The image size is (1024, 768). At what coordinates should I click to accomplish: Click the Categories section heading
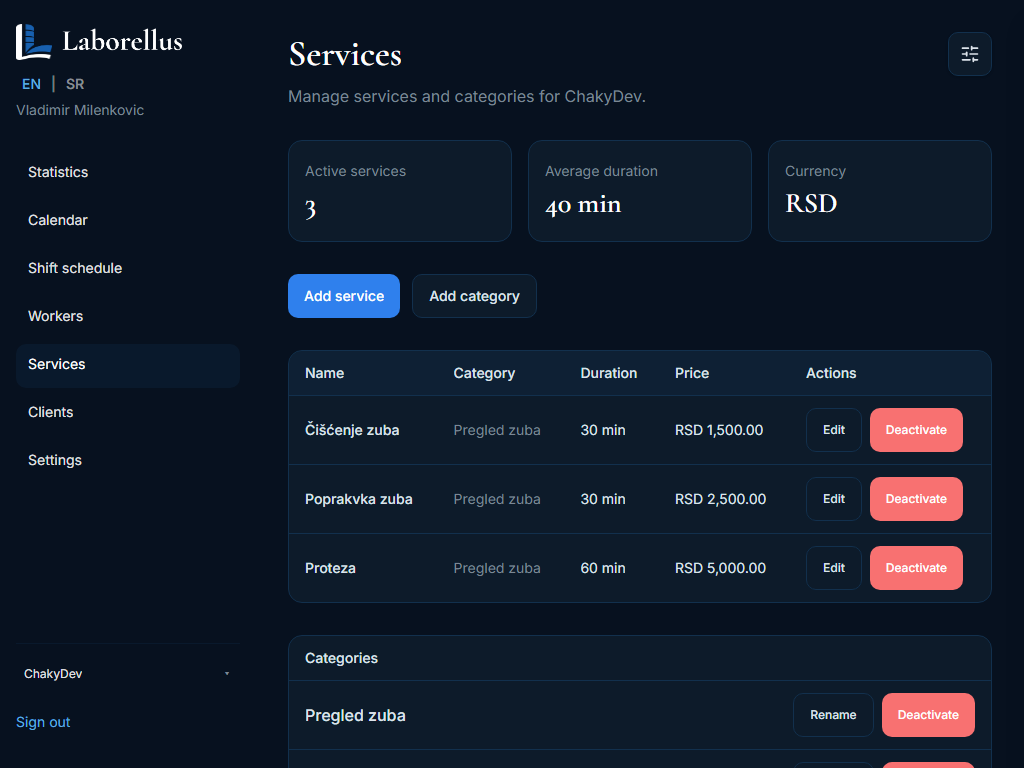(x=342, y=658)
